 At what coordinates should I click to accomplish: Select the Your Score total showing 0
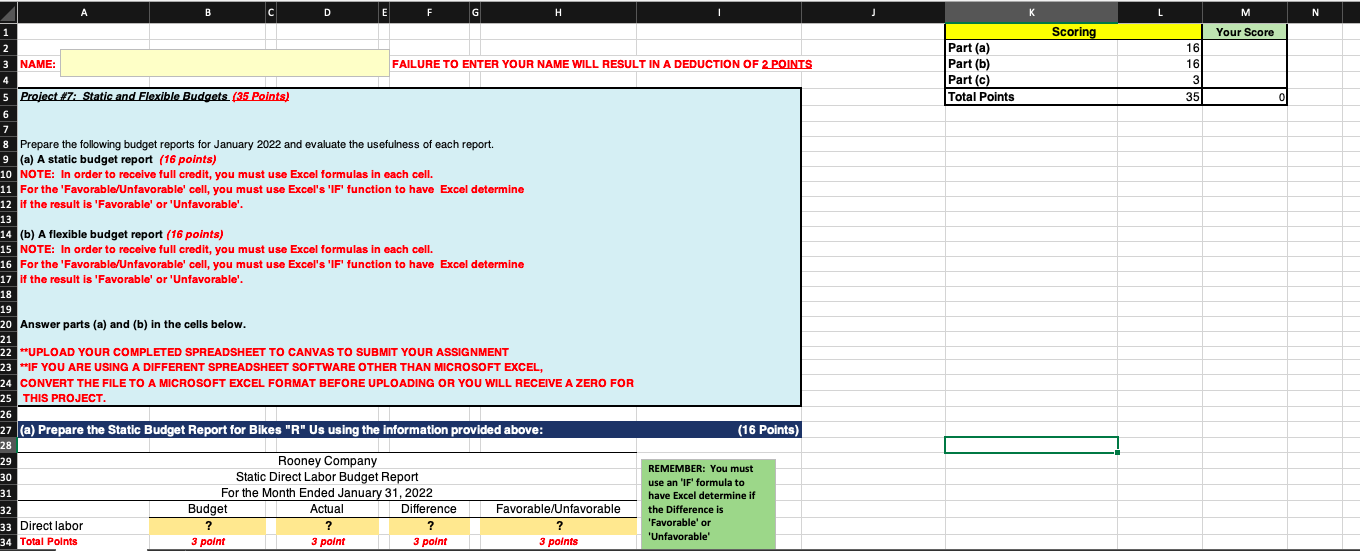click(1244, 97)
